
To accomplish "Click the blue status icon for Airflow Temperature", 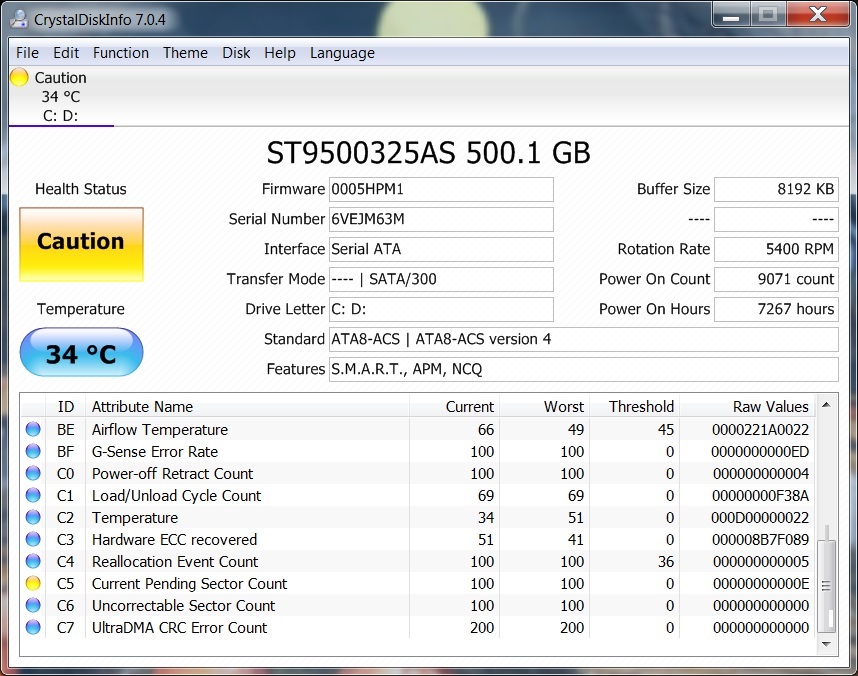I will click(33, 429).
